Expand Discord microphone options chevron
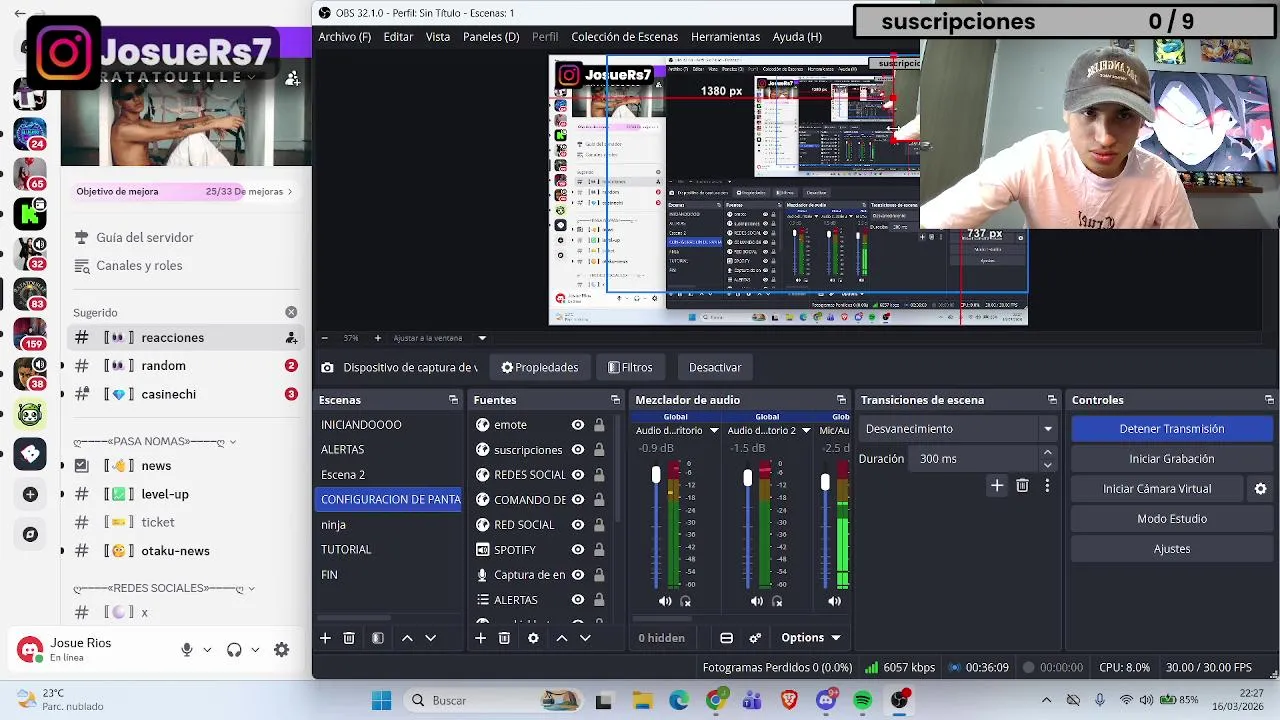Image resolution: width=1280 pixels, height=720 pixels. [x=207, y=650]
